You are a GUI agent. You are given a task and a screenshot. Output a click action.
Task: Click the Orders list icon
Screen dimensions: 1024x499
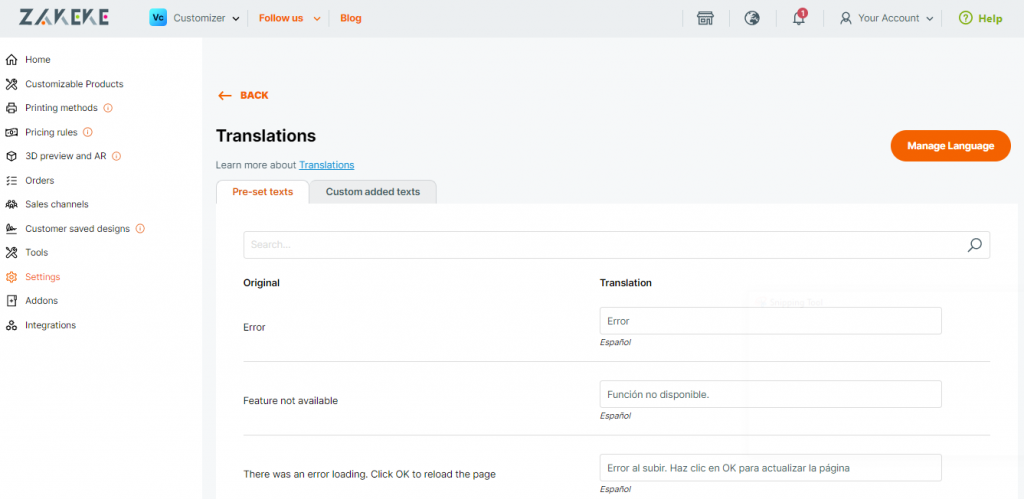11,180
